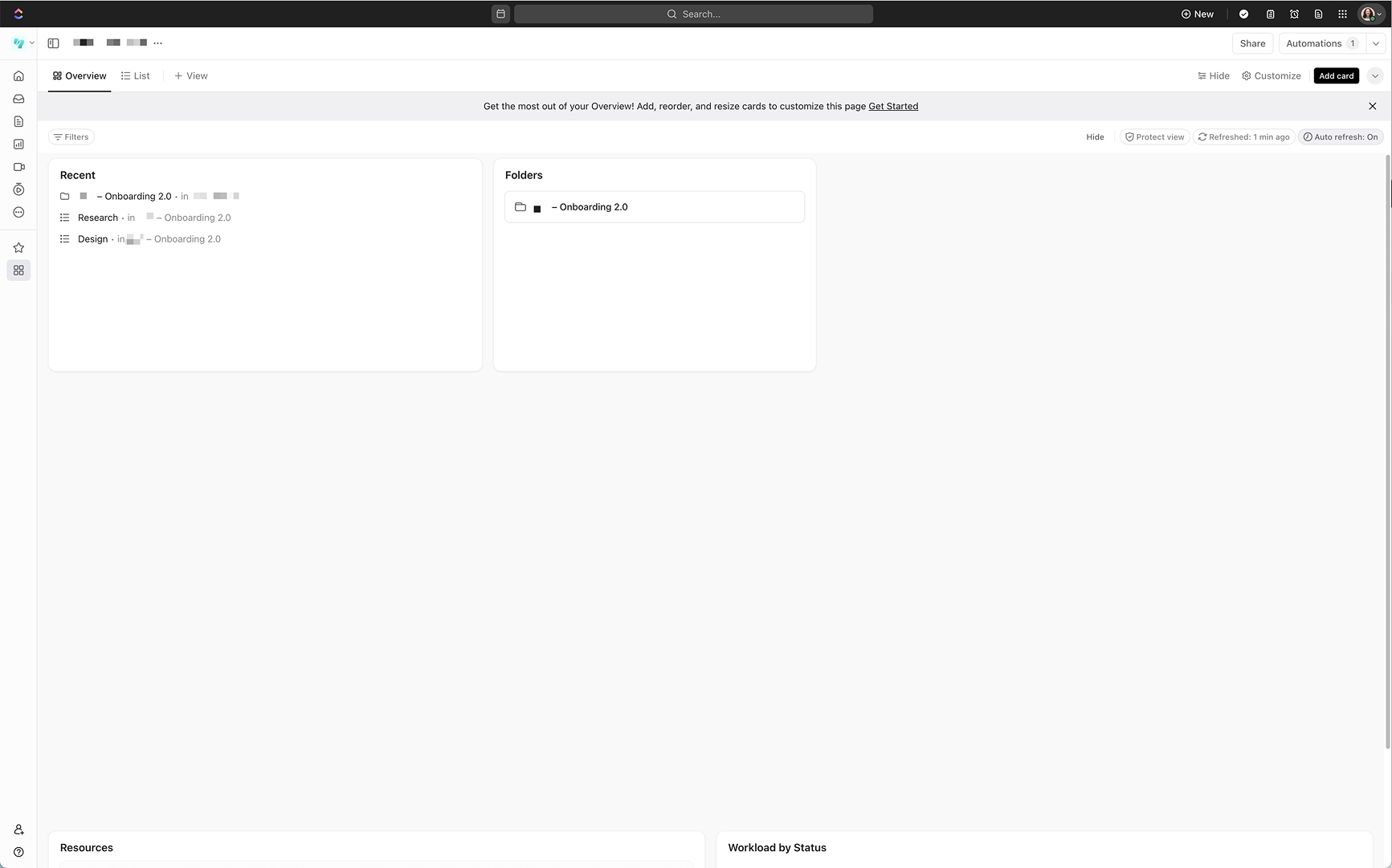This screenshot has height=868, width=1392.
Task: Open the Research list in Recent
Action: [145, 218]
